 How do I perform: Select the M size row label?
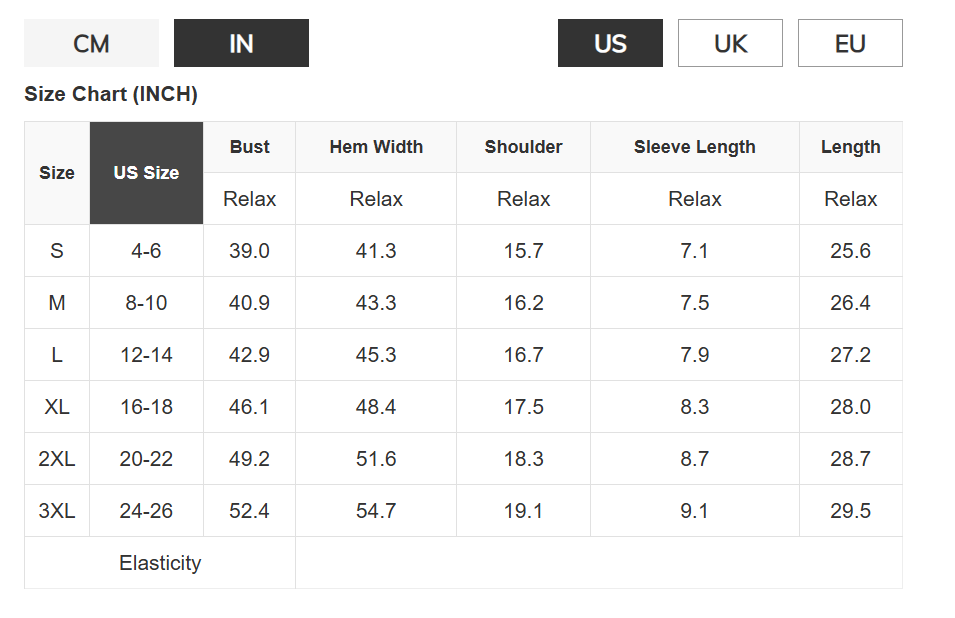(57, 303)
